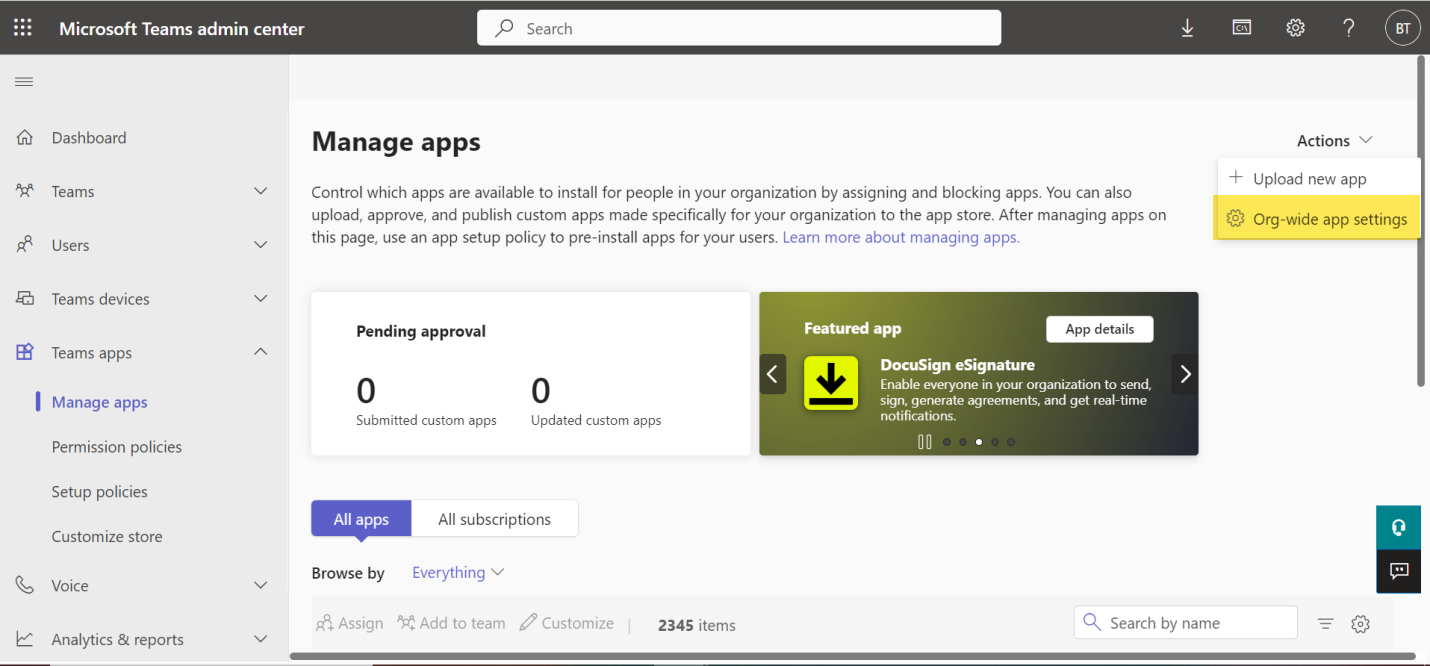Image resolution: width=1430 pixels, height=666 pixels.
Task: Collapse the Teams apps section chevron
Action: pyautogui.click(x=261, y=352)
